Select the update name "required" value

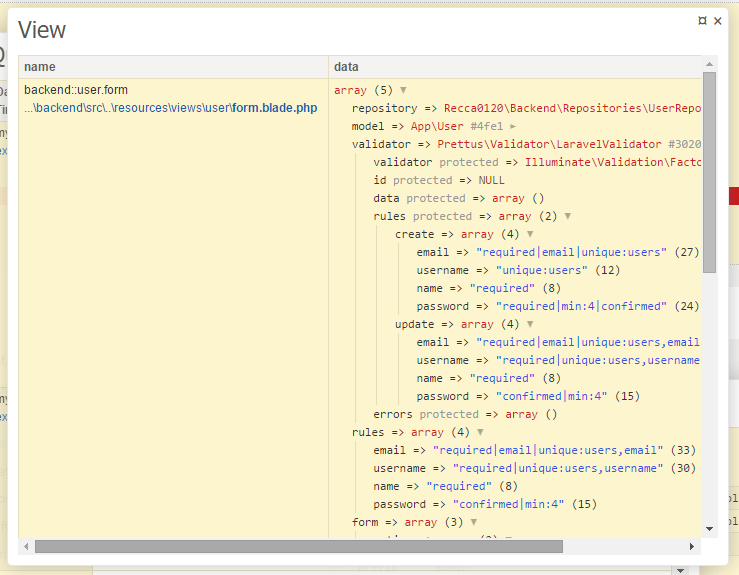(502, 378)
